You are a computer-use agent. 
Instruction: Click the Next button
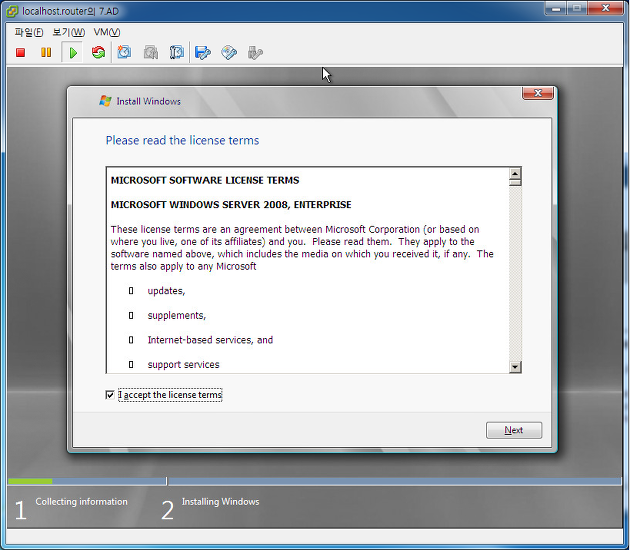tap(514, 430)
